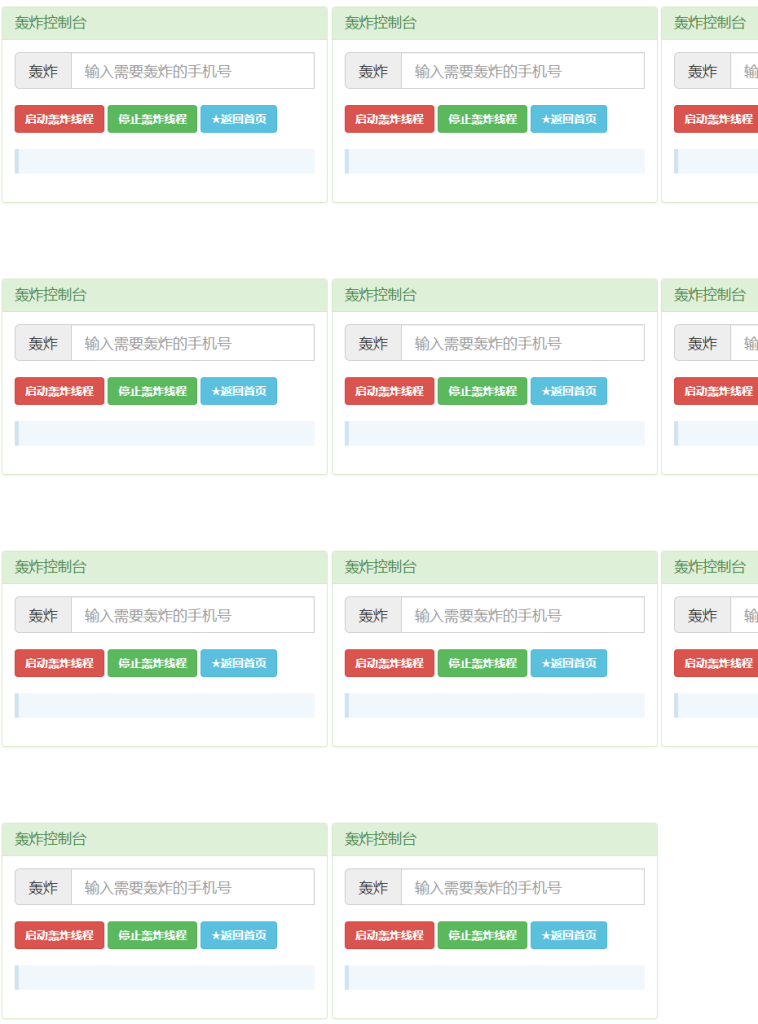Click ★返回首页 in bottom-left console panel
The height and width of the screenshot is (1024, 758).
point(239,935)
